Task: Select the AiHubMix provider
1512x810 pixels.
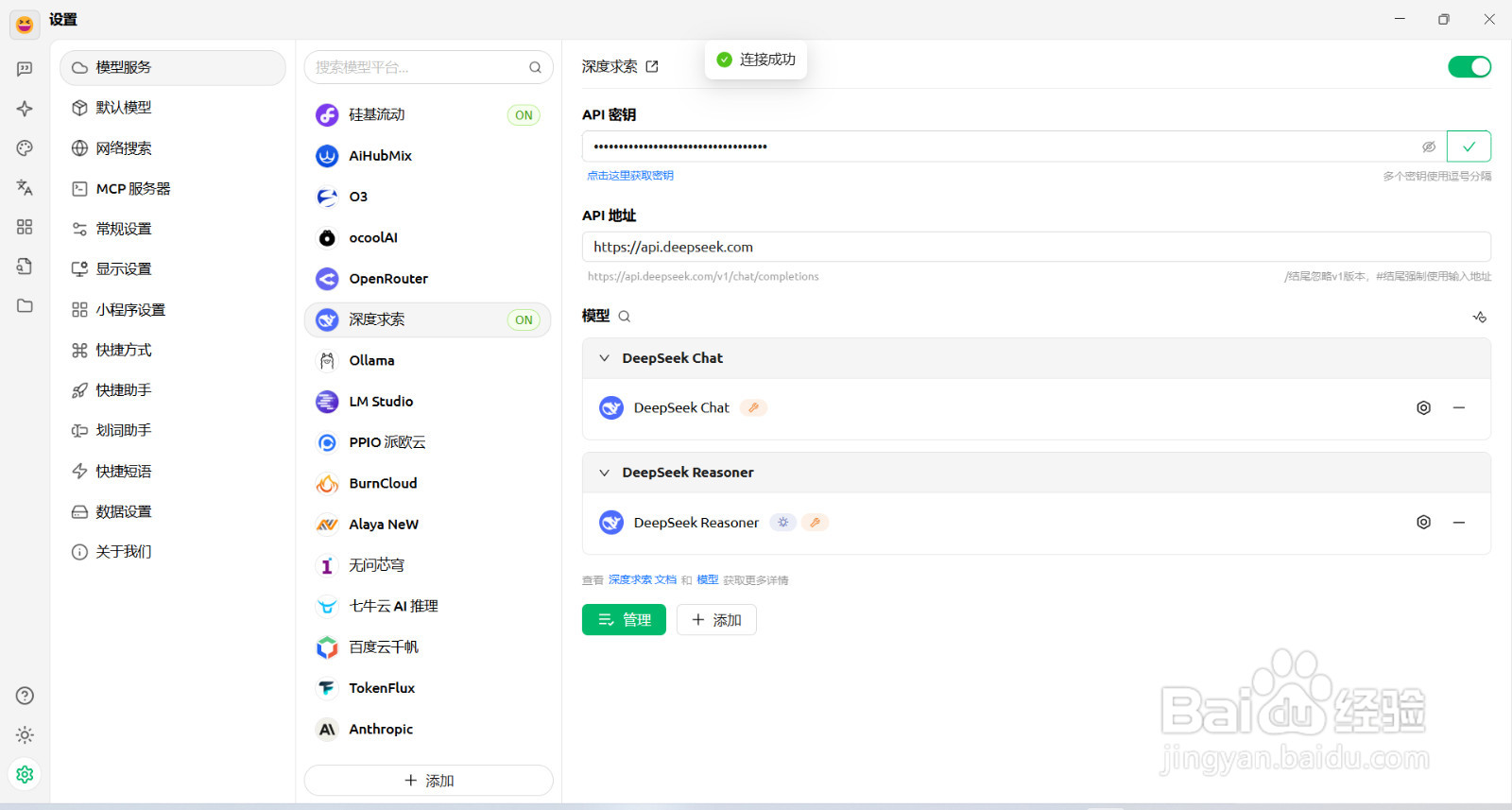Action: (x=428, y=156)
